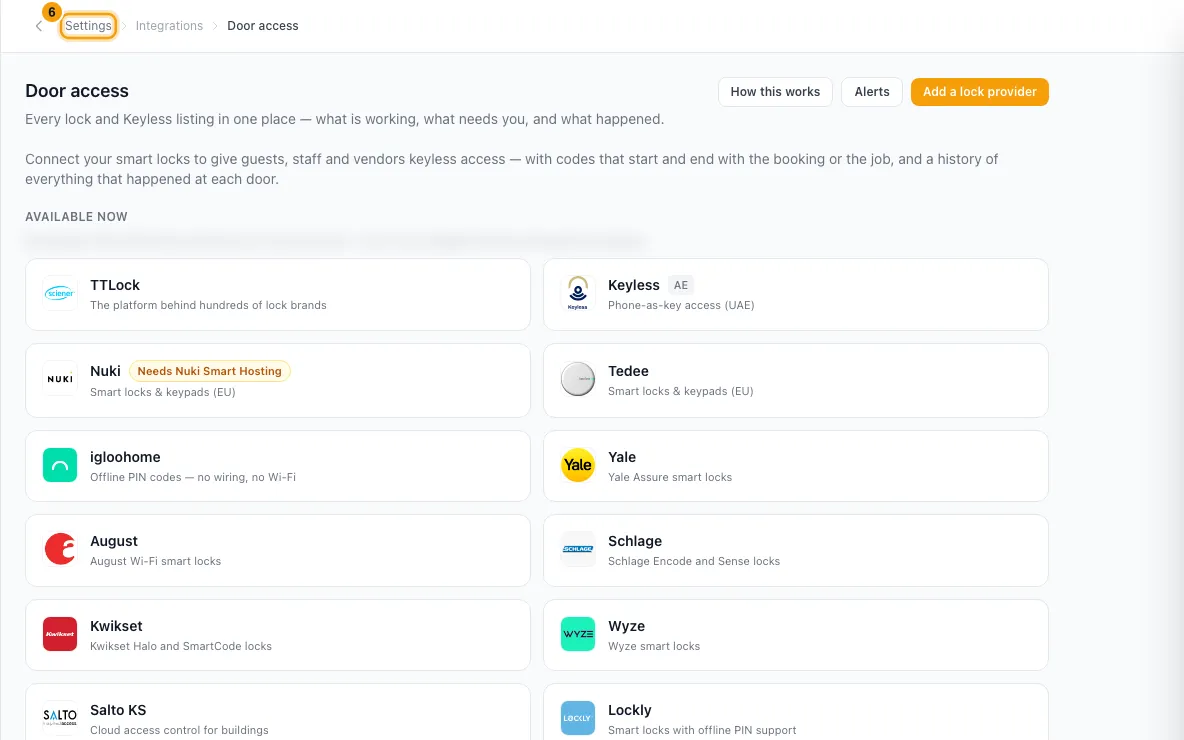Click the Keyless provider logo
Viewport: 1184px width, 740px height.
click(578, 293)
